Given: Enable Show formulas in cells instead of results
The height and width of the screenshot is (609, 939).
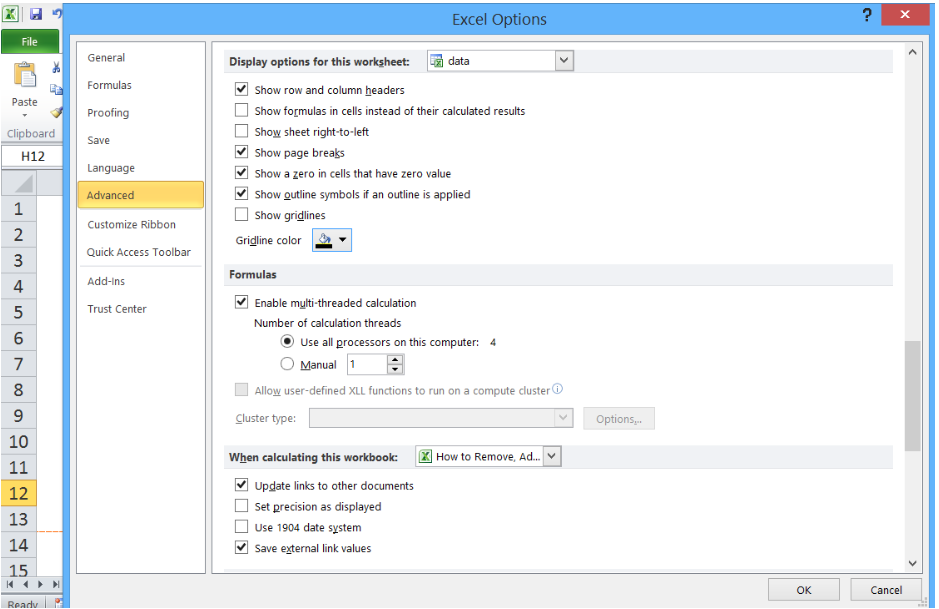Looking at the screenshot, I should (241, 110).
